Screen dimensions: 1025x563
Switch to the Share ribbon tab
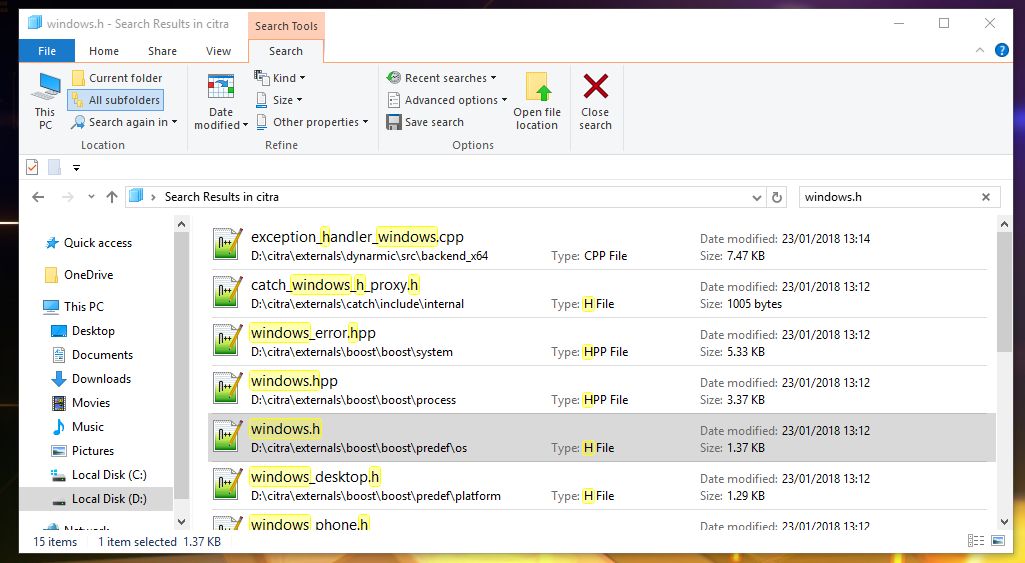162,51
